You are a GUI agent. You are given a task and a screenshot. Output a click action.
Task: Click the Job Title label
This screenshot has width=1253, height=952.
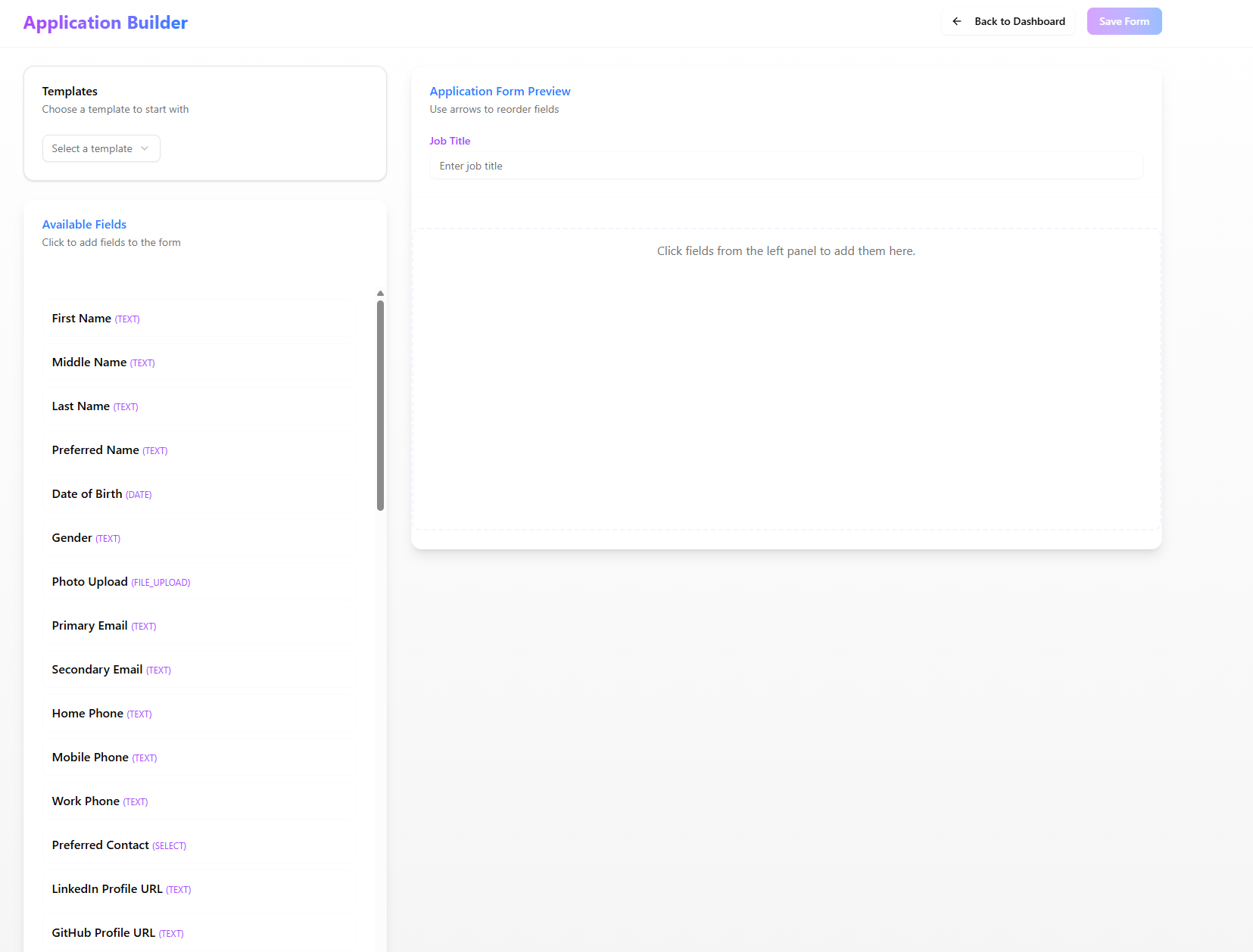tap(450, 141)
